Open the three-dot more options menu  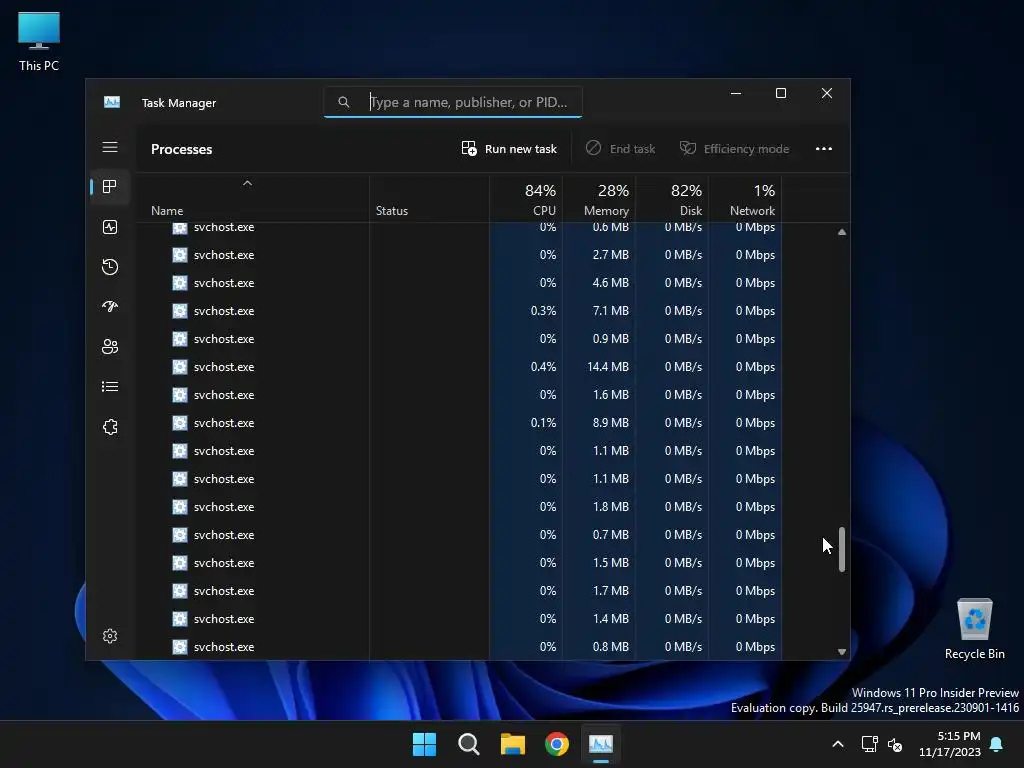click(824, 149)
